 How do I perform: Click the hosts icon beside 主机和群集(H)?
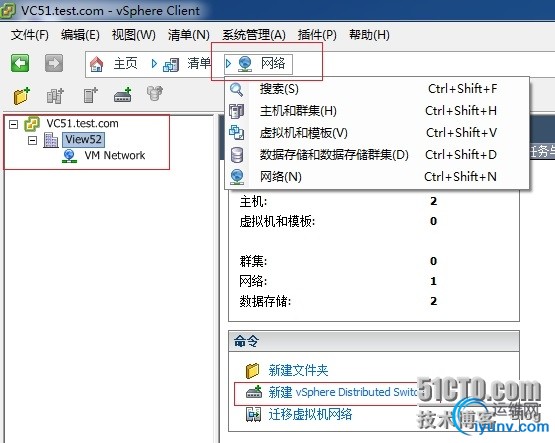(x=236, y=111)
